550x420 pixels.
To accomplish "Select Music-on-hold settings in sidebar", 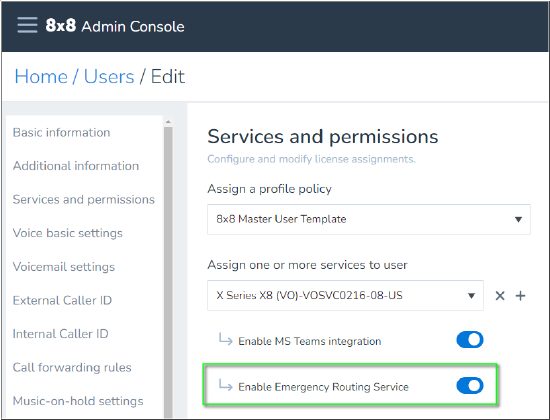I will point(78,401).
